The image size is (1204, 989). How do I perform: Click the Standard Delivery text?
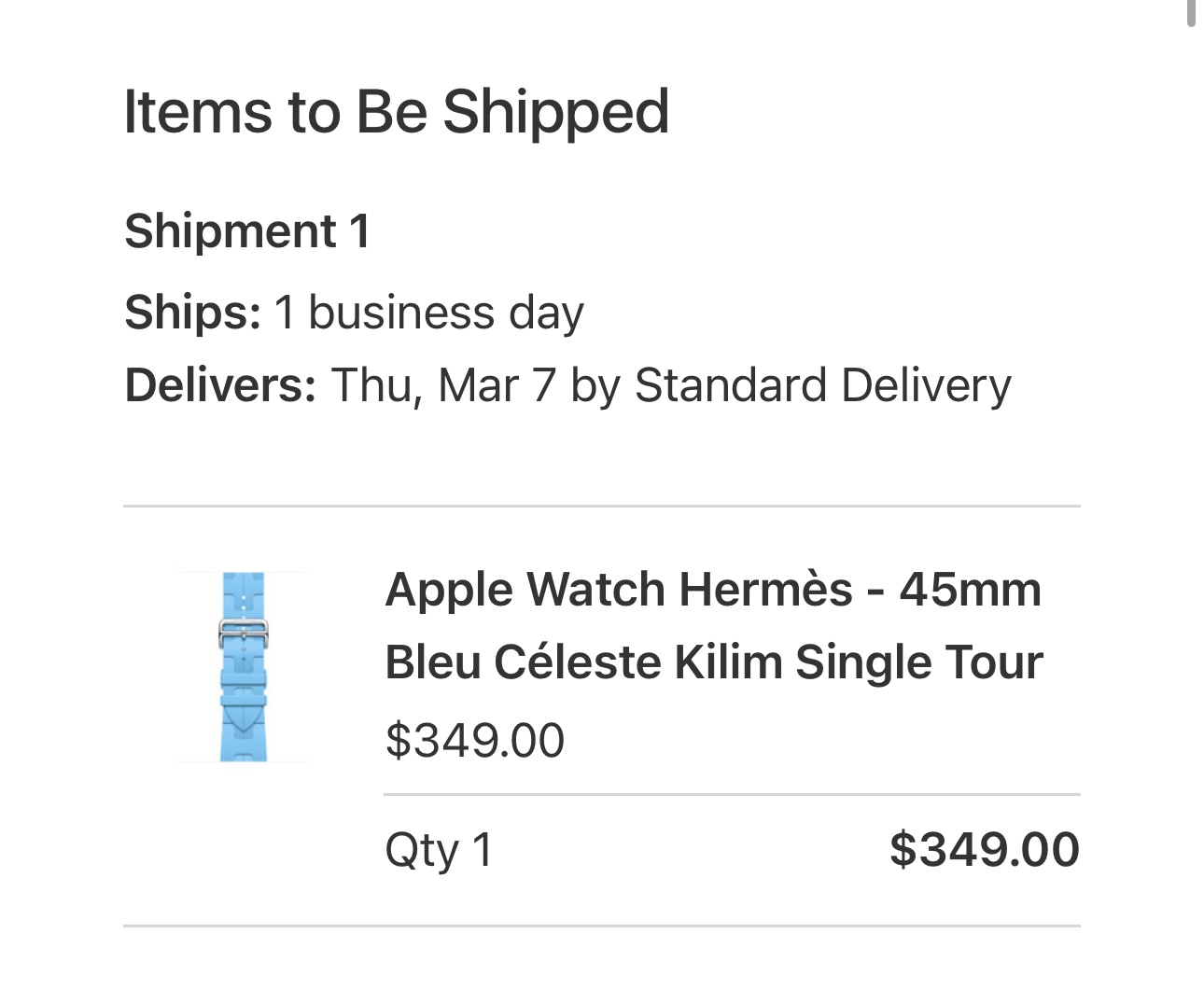[x=822, y=384]
